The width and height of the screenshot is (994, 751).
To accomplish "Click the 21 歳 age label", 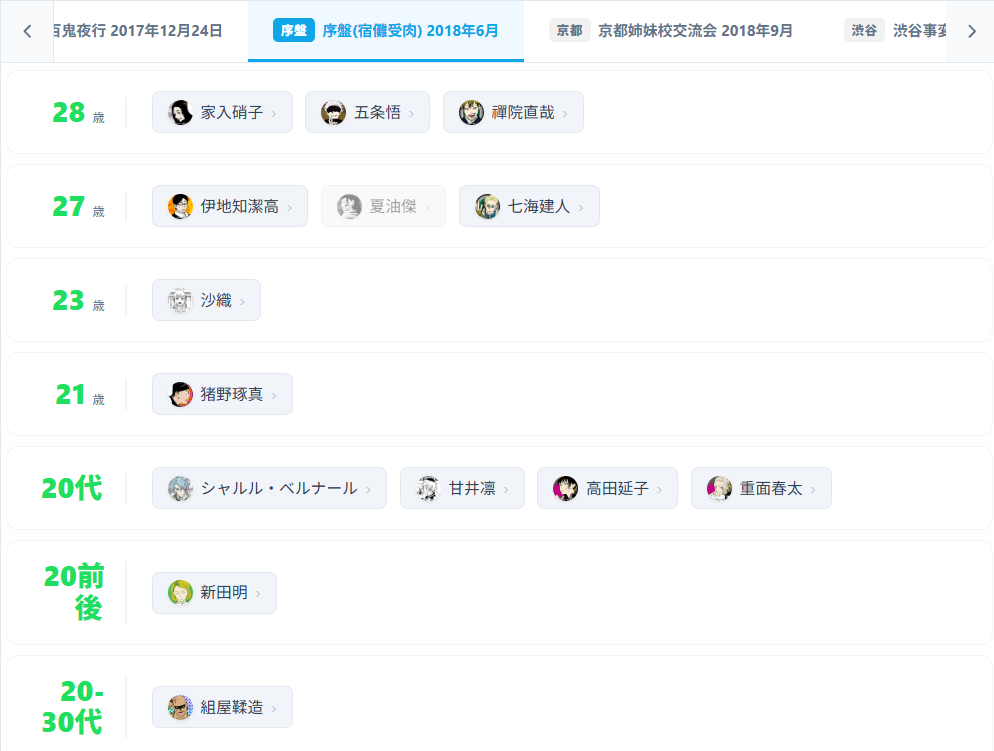I will click(80, 395).
